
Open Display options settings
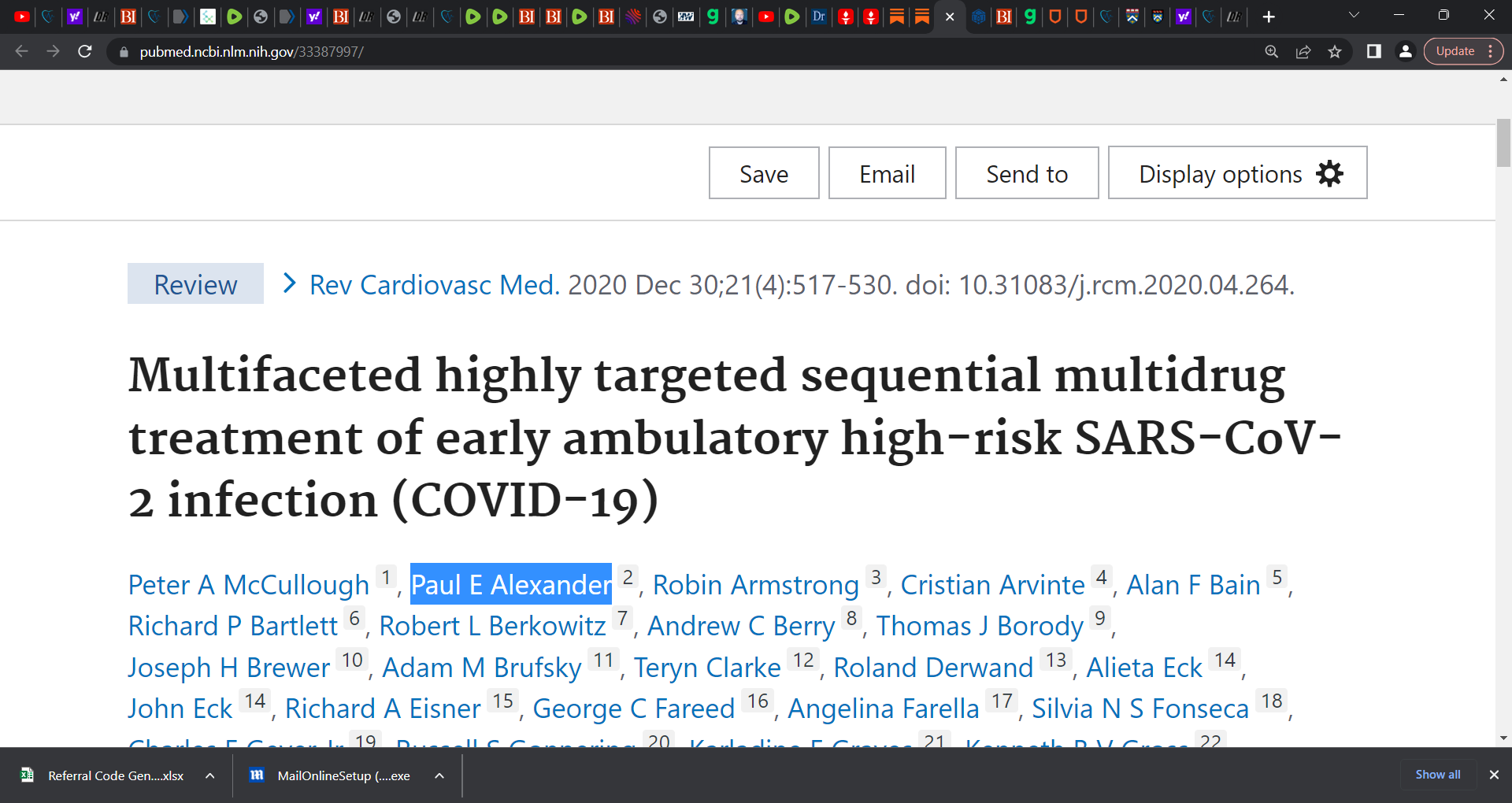coord(1237,173)
